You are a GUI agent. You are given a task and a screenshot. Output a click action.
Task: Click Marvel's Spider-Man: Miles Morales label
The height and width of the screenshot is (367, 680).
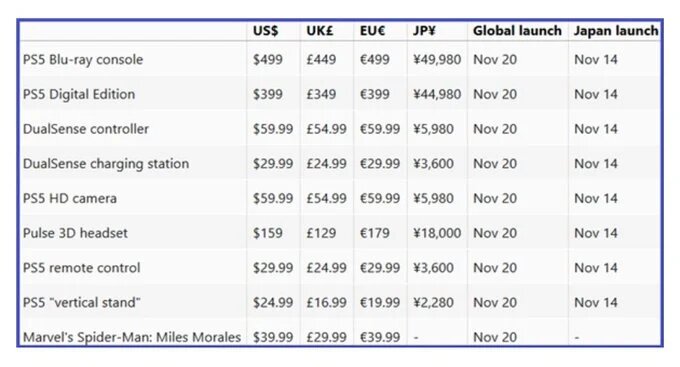(x=132, y=337)
